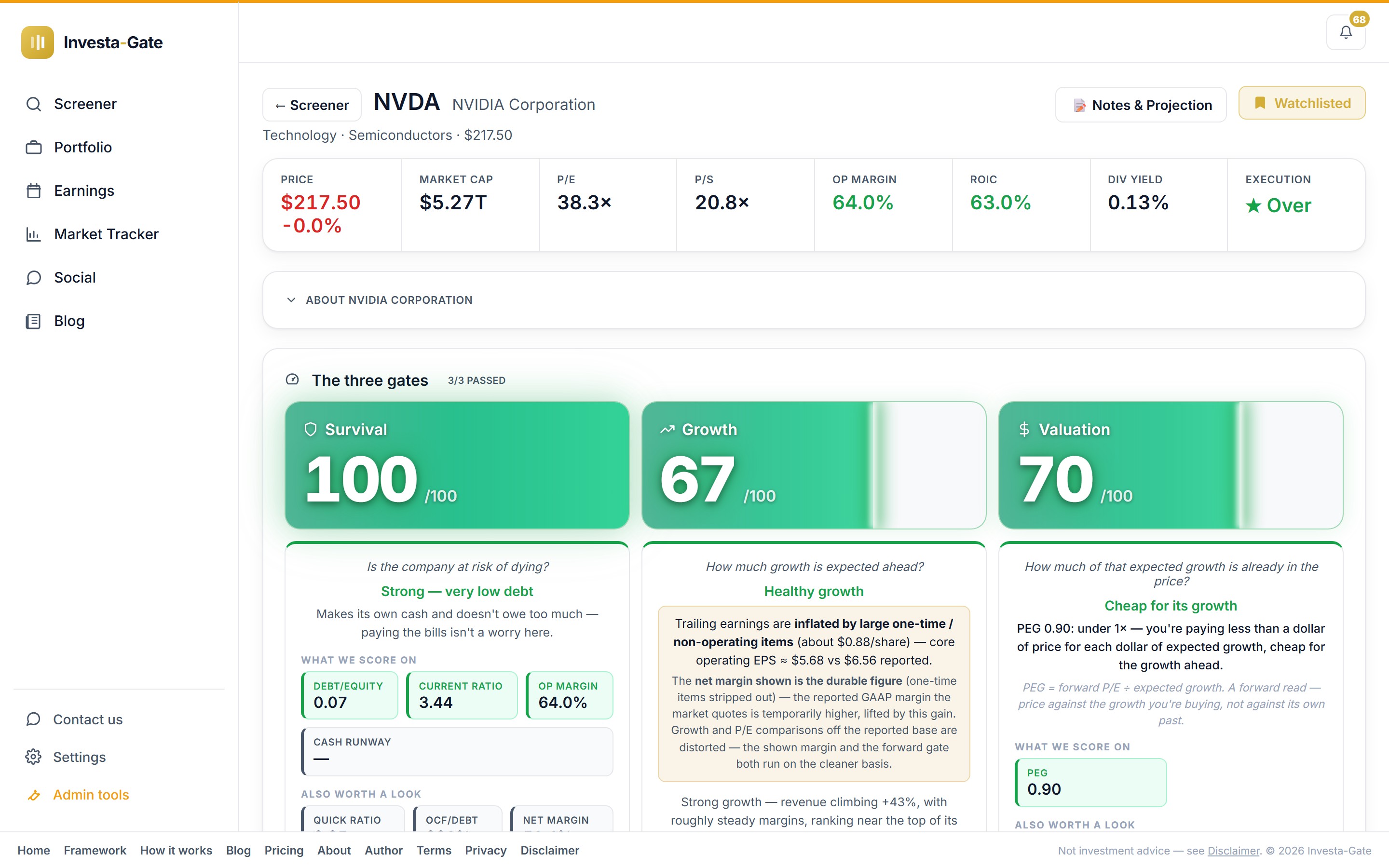This screenshot has width=1389, height=868.
Task: Click the Notes & Projection notepad icon
Action: [1079, 105]
